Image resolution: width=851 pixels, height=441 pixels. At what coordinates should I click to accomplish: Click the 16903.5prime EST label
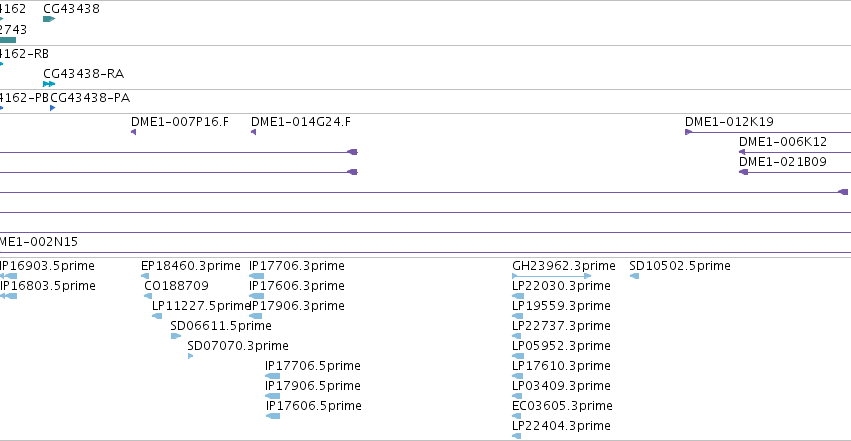tap(47, 266)
